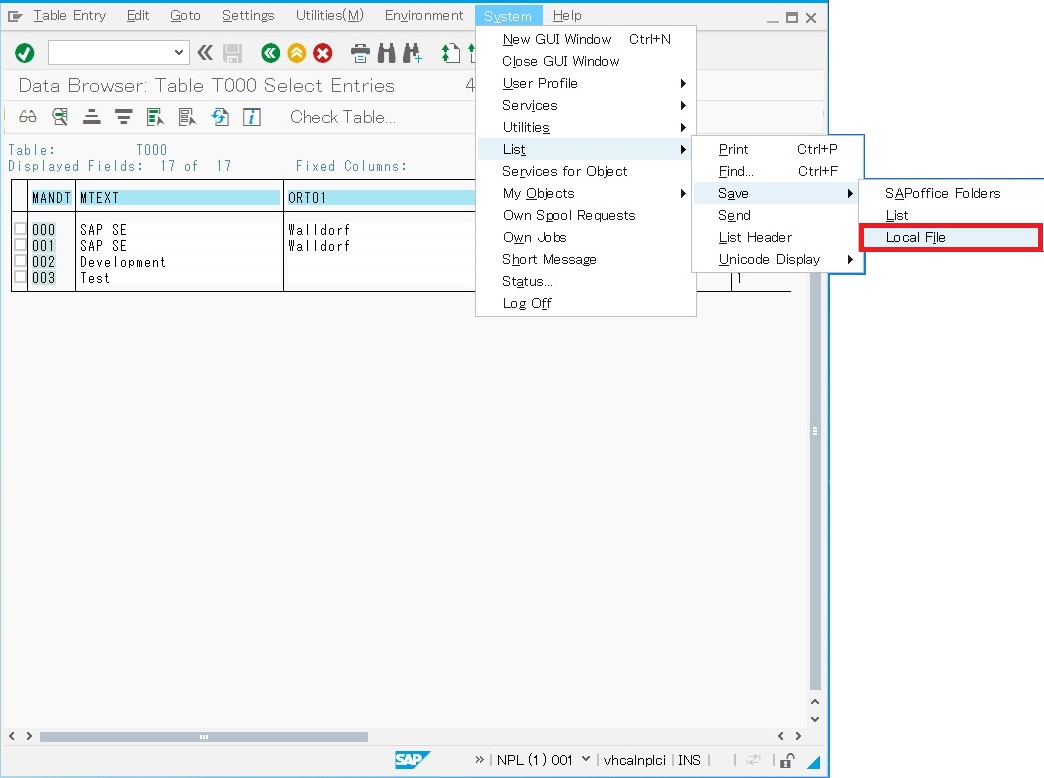Select the Details glasses icon below the title
The image size is (1044, 778).
click(27, 116)
